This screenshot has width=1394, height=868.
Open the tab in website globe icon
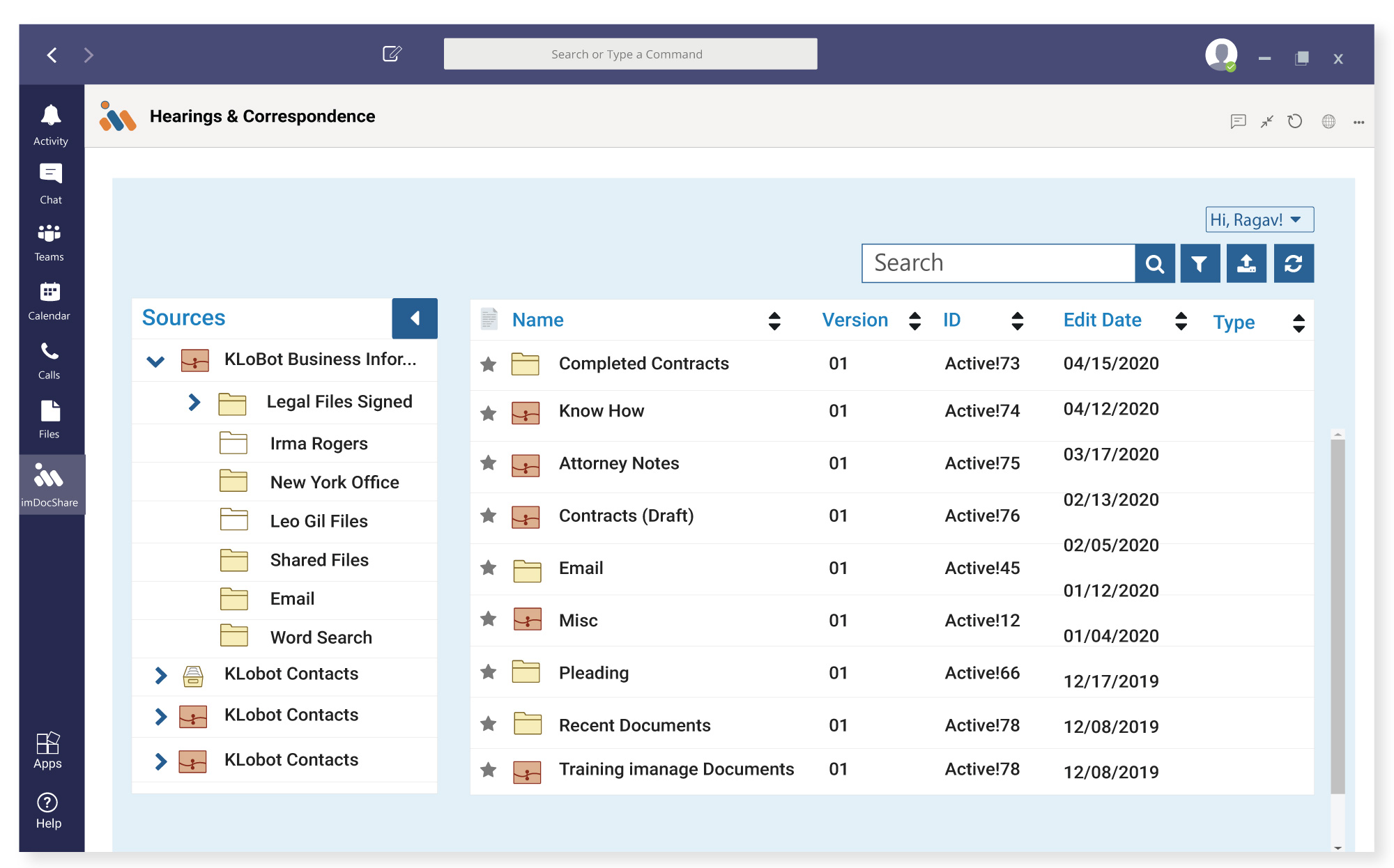point(1328,121)
